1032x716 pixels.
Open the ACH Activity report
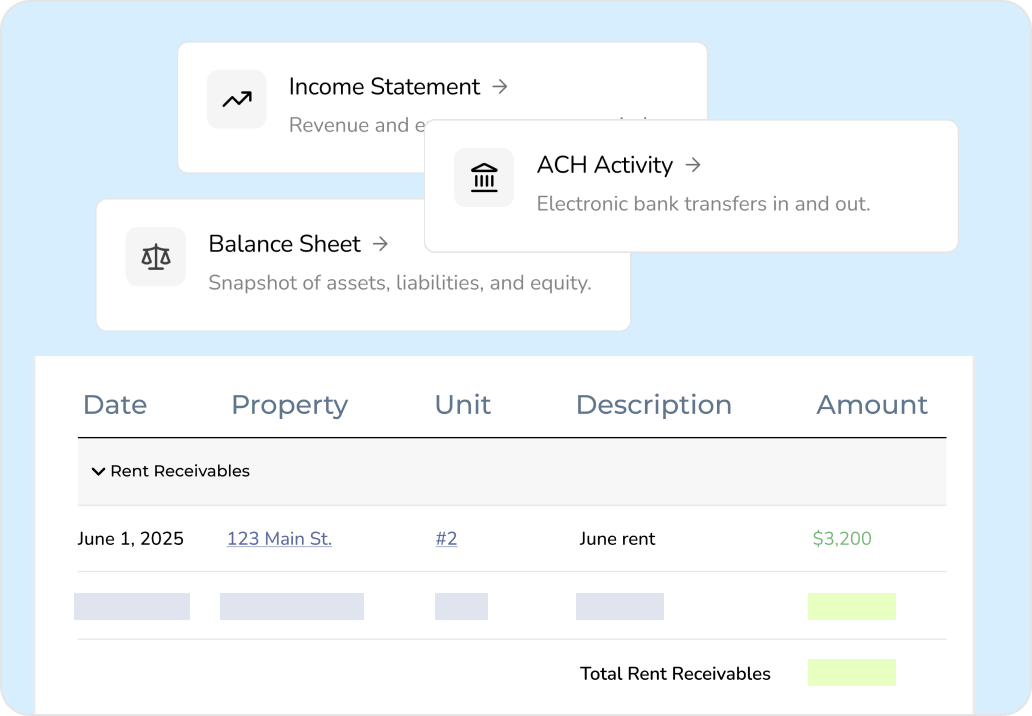point(605,165)
